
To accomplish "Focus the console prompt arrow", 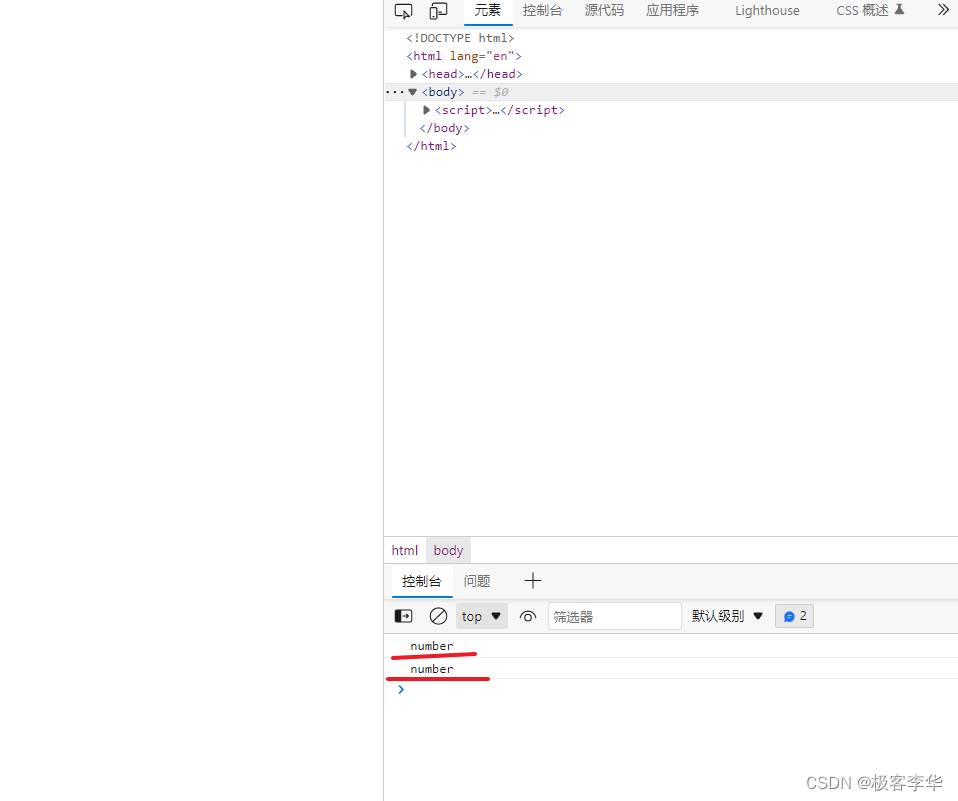I will click(401, 689).
